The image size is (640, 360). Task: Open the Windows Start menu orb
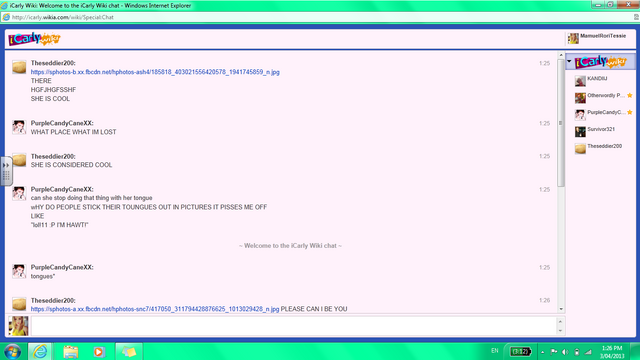pos(13,351)
